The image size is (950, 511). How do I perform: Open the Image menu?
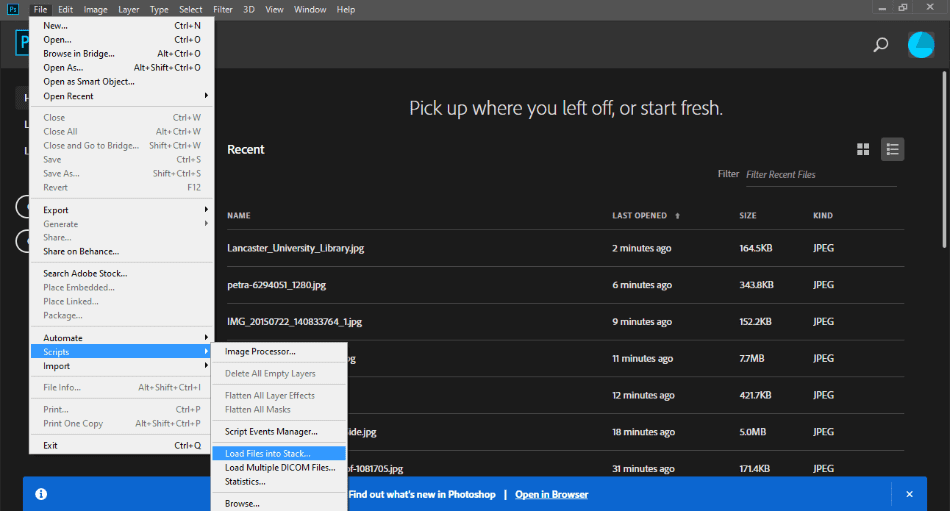95,10
